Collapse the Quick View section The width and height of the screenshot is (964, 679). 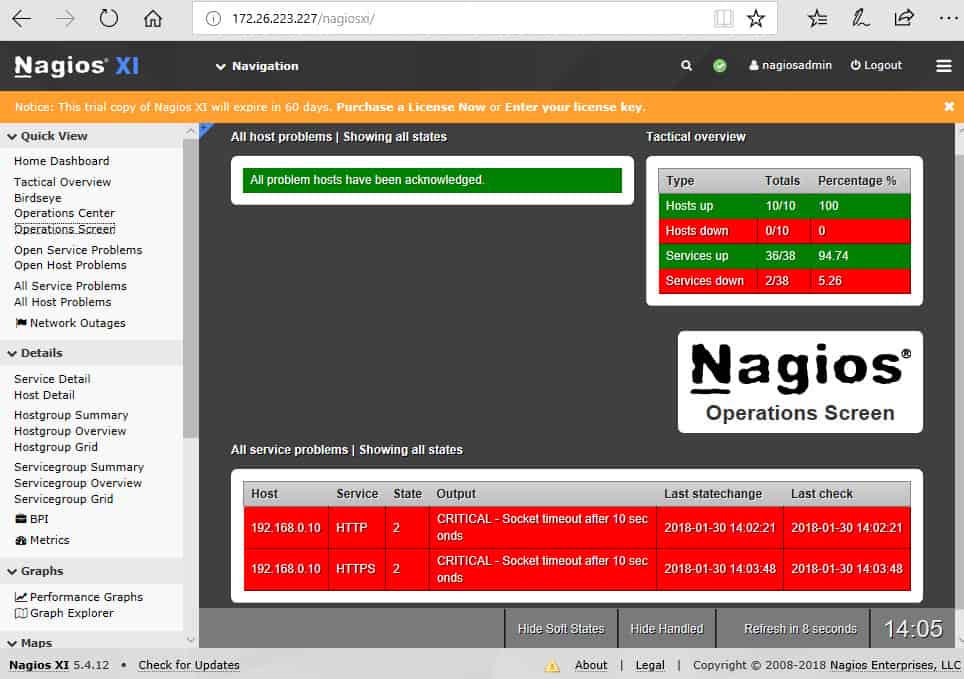[x=48, y=136]
